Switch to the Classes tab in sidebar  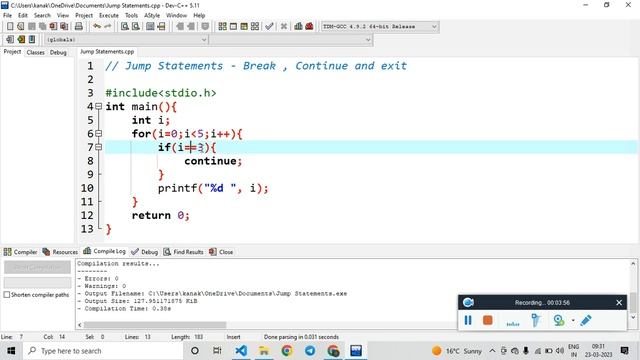coord(36,52)
